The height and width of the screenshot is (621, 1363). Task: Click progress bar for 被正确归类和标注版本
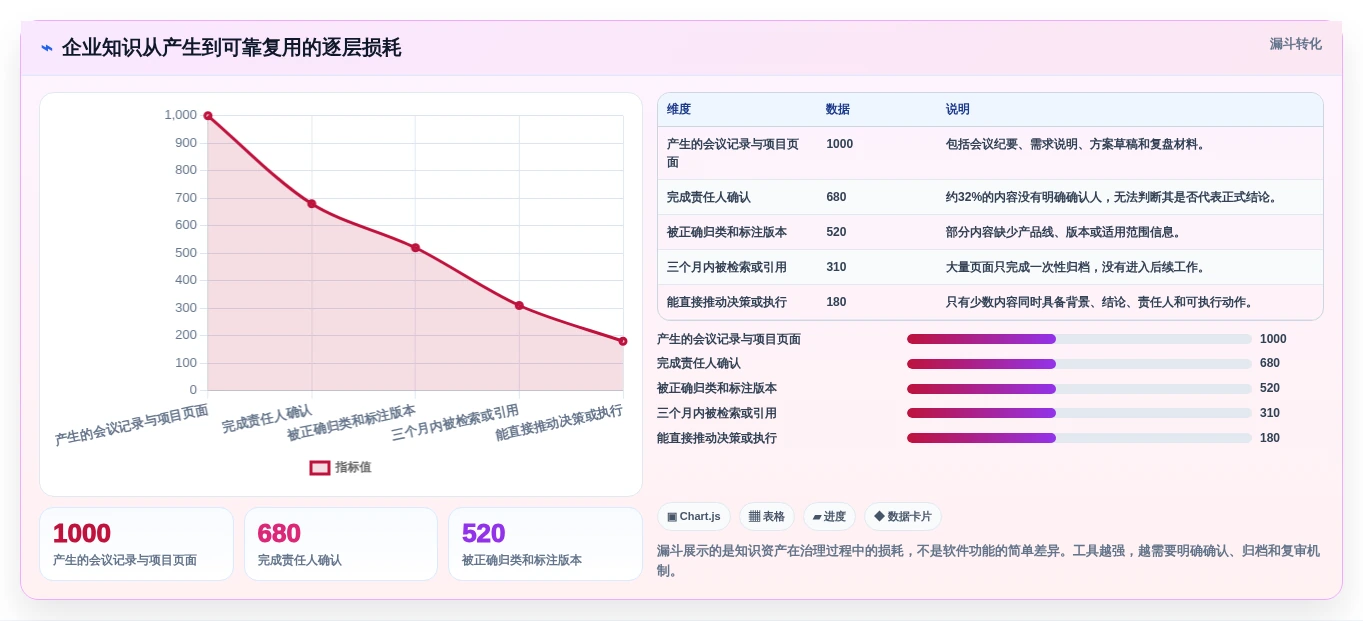(1079, 388)
